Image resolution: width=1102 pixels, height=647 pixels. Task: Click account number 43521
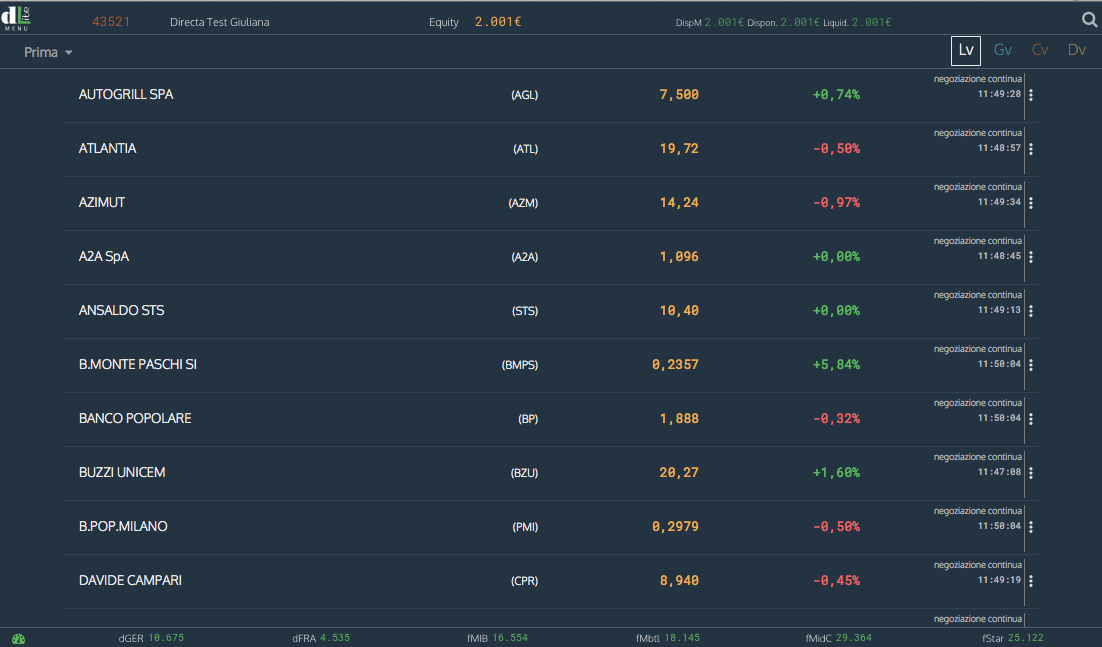(x=111, y=22)
